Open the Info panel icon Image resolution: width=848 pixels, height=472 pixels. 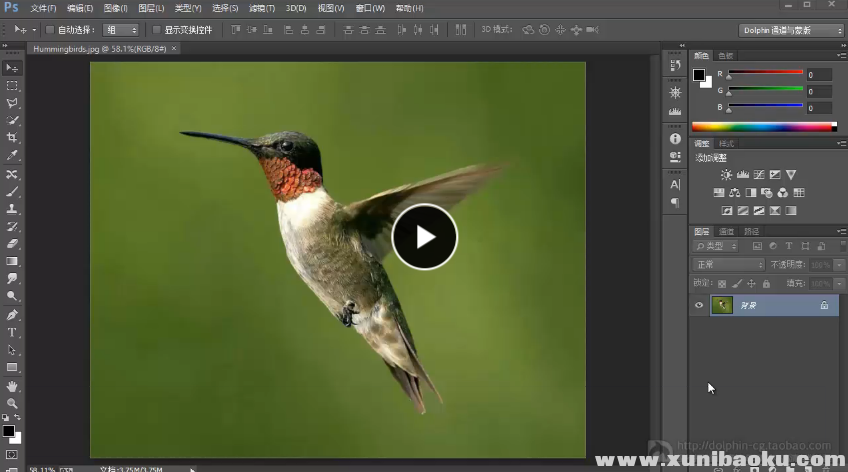point(675,139)
